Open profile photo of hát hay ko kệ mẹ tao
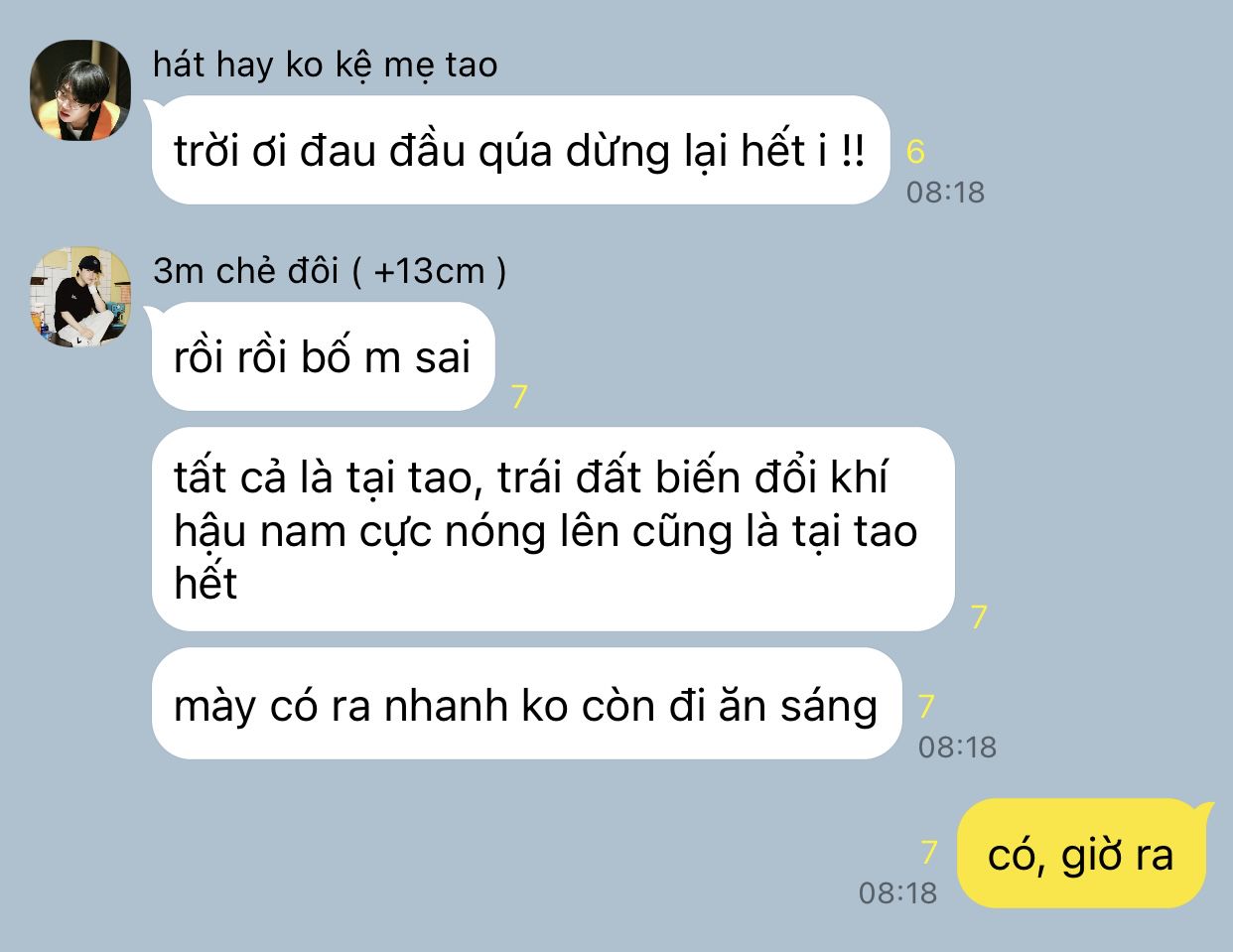Screen dimensions: 1233x952 pos(81,90)
